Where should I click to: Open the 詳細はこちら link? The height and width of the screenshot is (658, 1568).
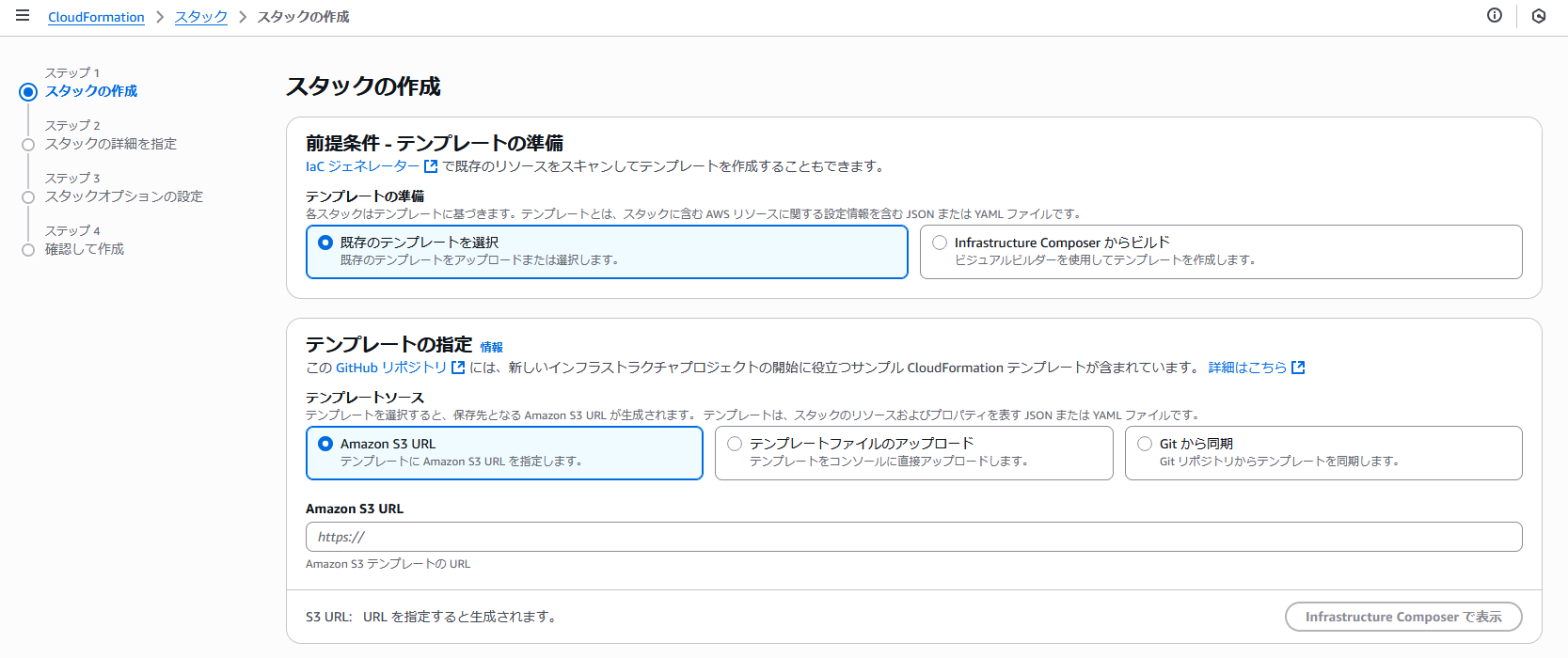(x=1247, y=368)
